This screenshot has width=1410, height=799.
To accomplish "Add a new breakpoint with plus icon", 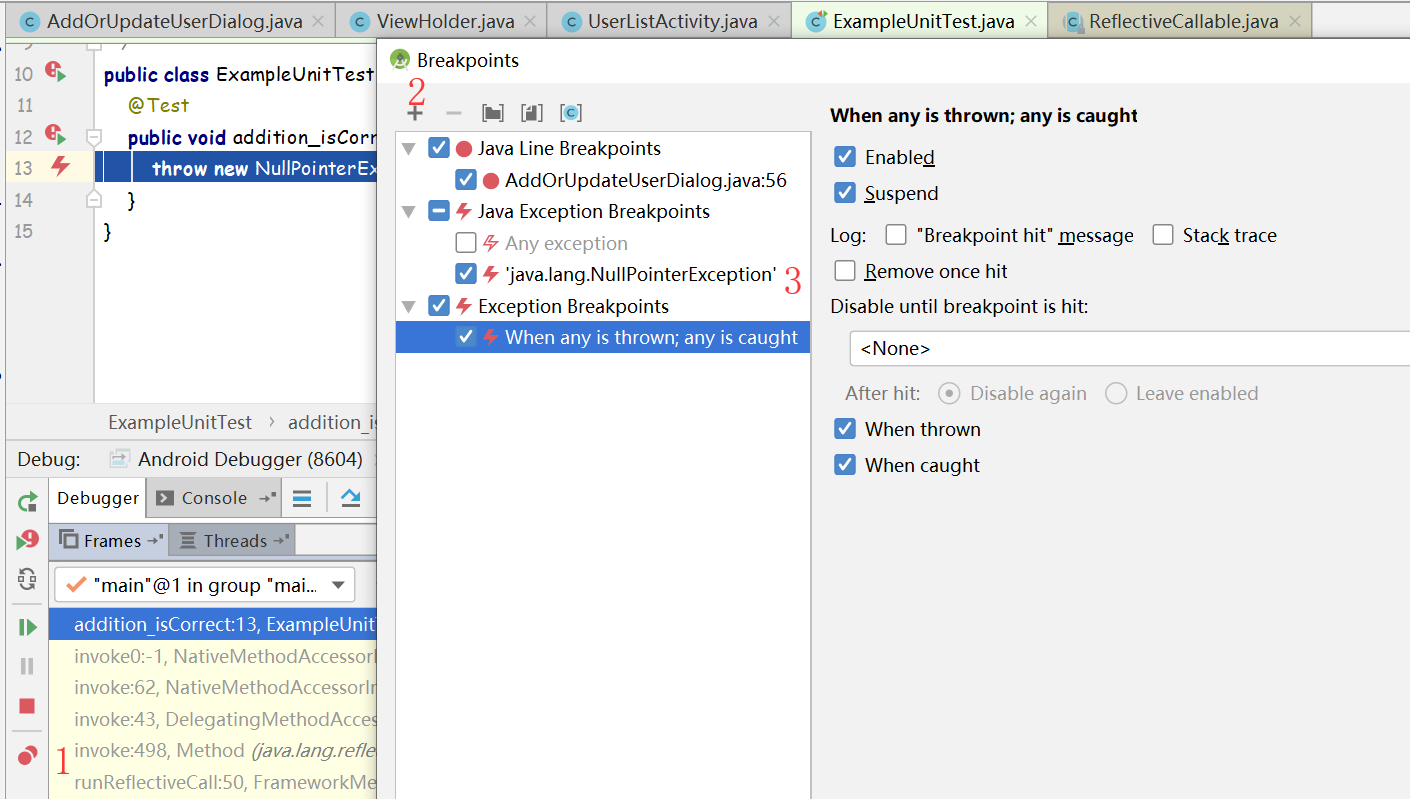I will pos(414,113).
